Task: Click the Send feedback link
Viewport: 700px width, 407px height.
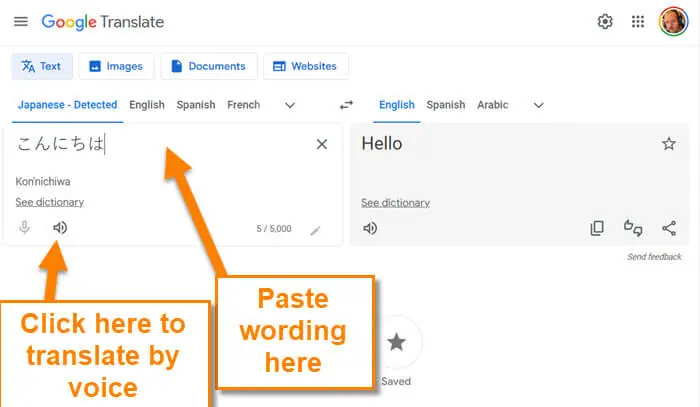Action: point(654,257)
